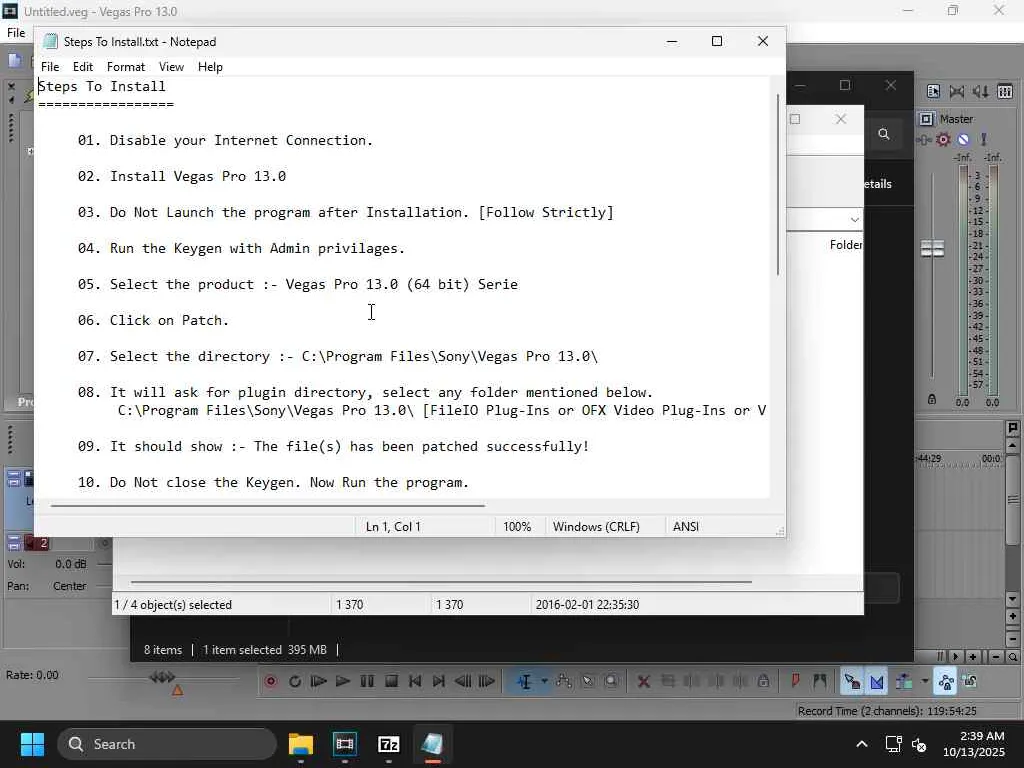The image size is (1024, 768).
Task: Open the Normal Edit tool dropdown arrow
Action: 544,682
